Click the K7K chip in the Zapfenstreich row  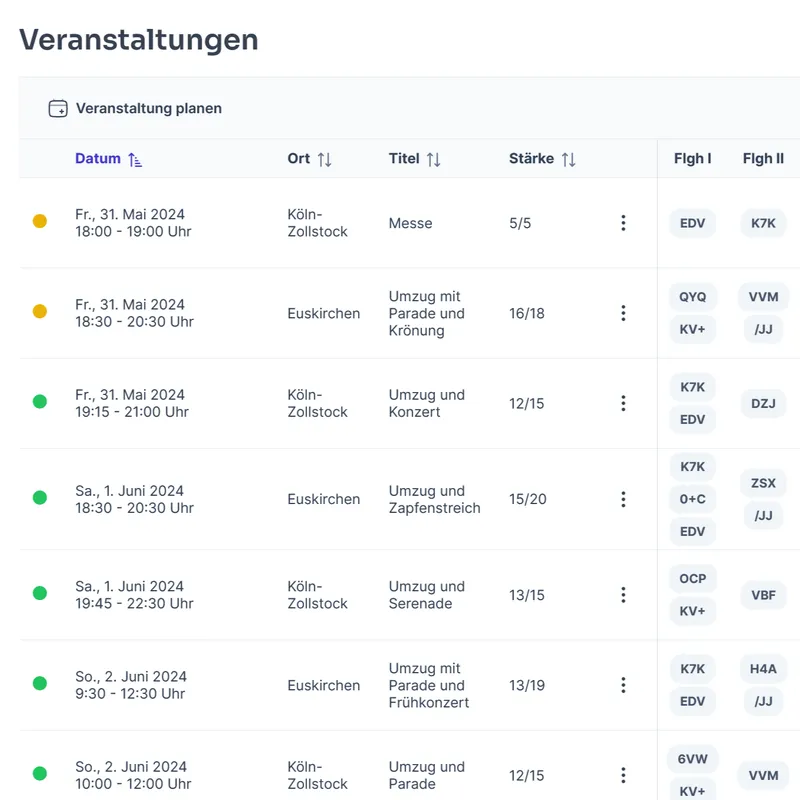tap(692, 466)
